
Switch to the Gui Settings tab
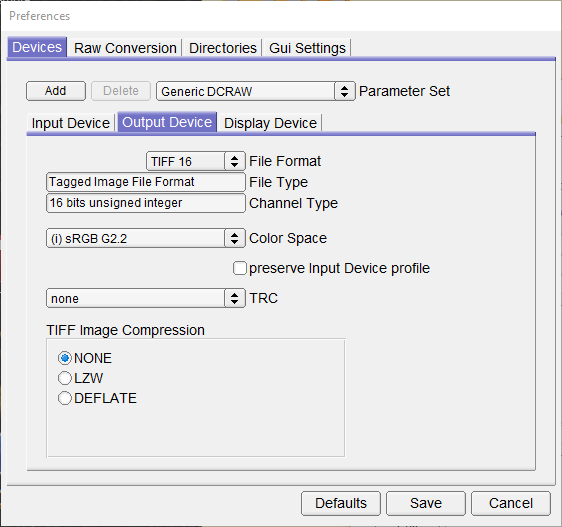tap(307, 48)
